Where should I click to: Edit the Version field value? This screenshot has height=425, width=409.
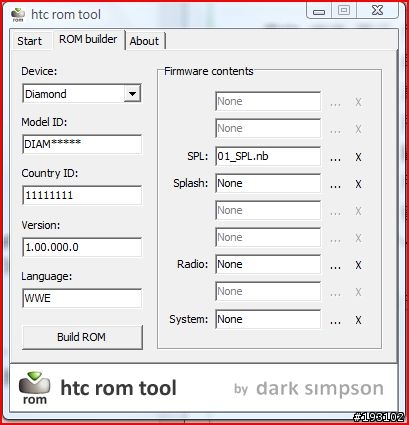[x=82, y=247]
